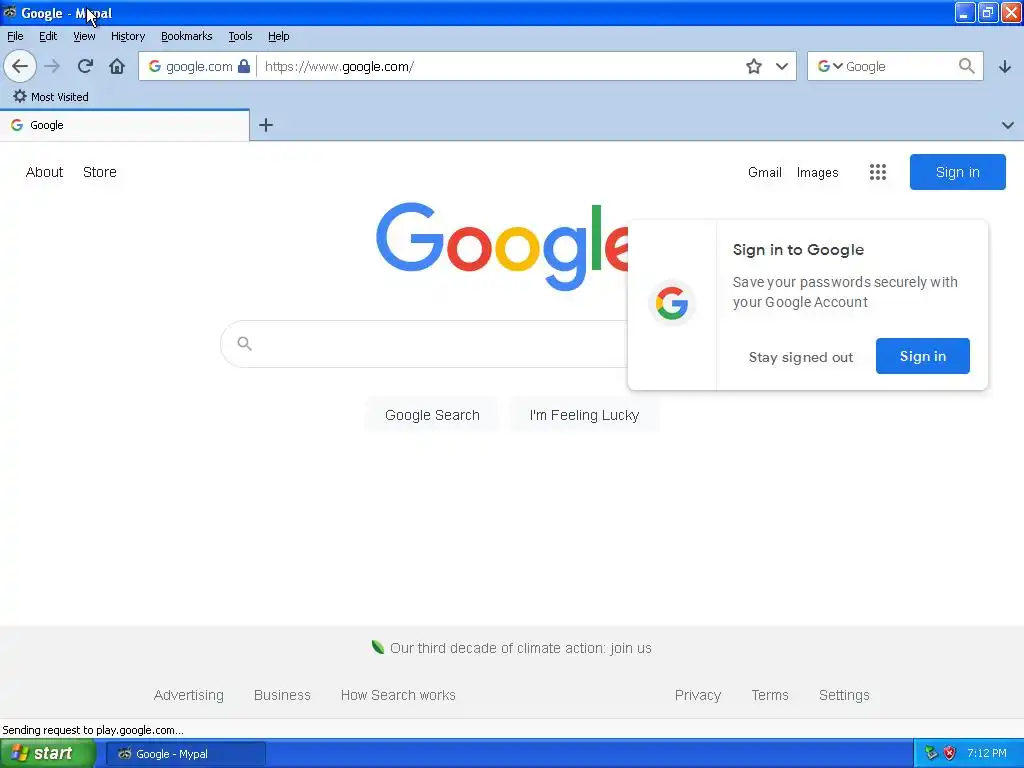Image resolution: width=1024 pixels, height=768 pixels.
Task: Click the Store link
Action: point(100,172)
